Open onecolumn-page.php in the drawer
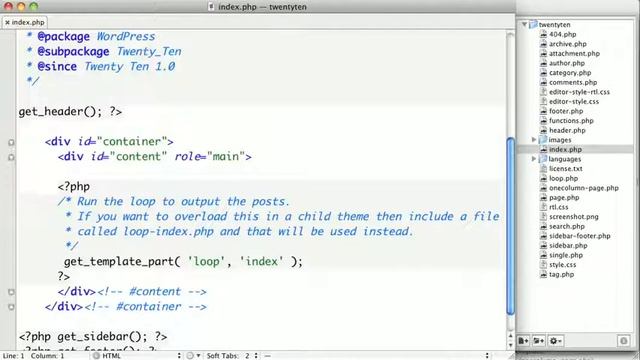The image size is (640, 360). [x=584, y=188]
